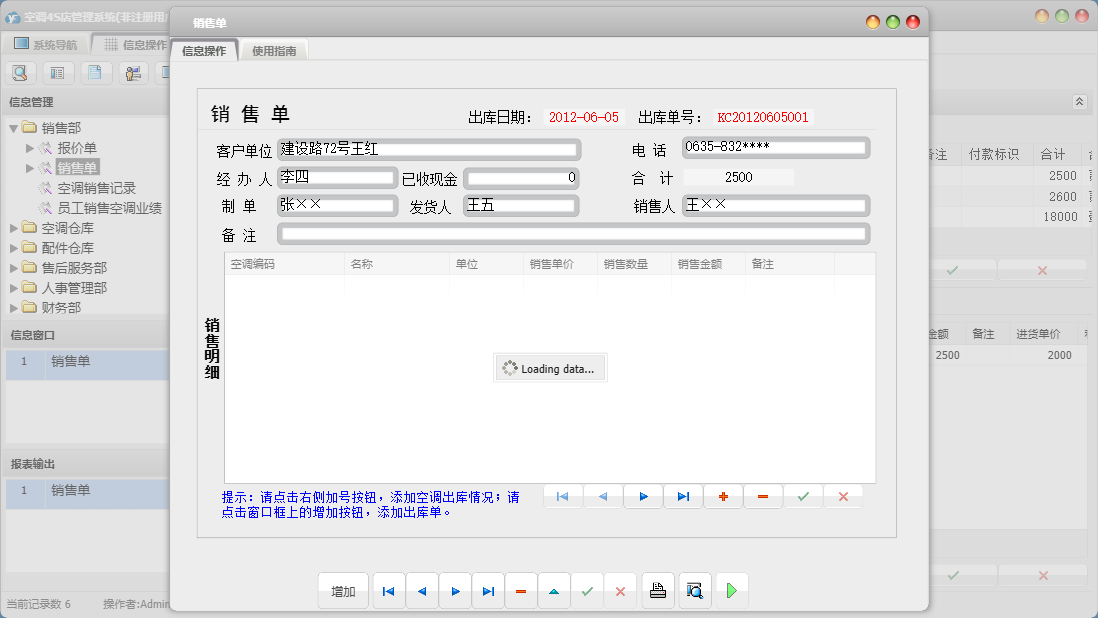Collapse the right panel with the chevron control
This screenshot has width=1098, height=618.
tap(1079, 101)
